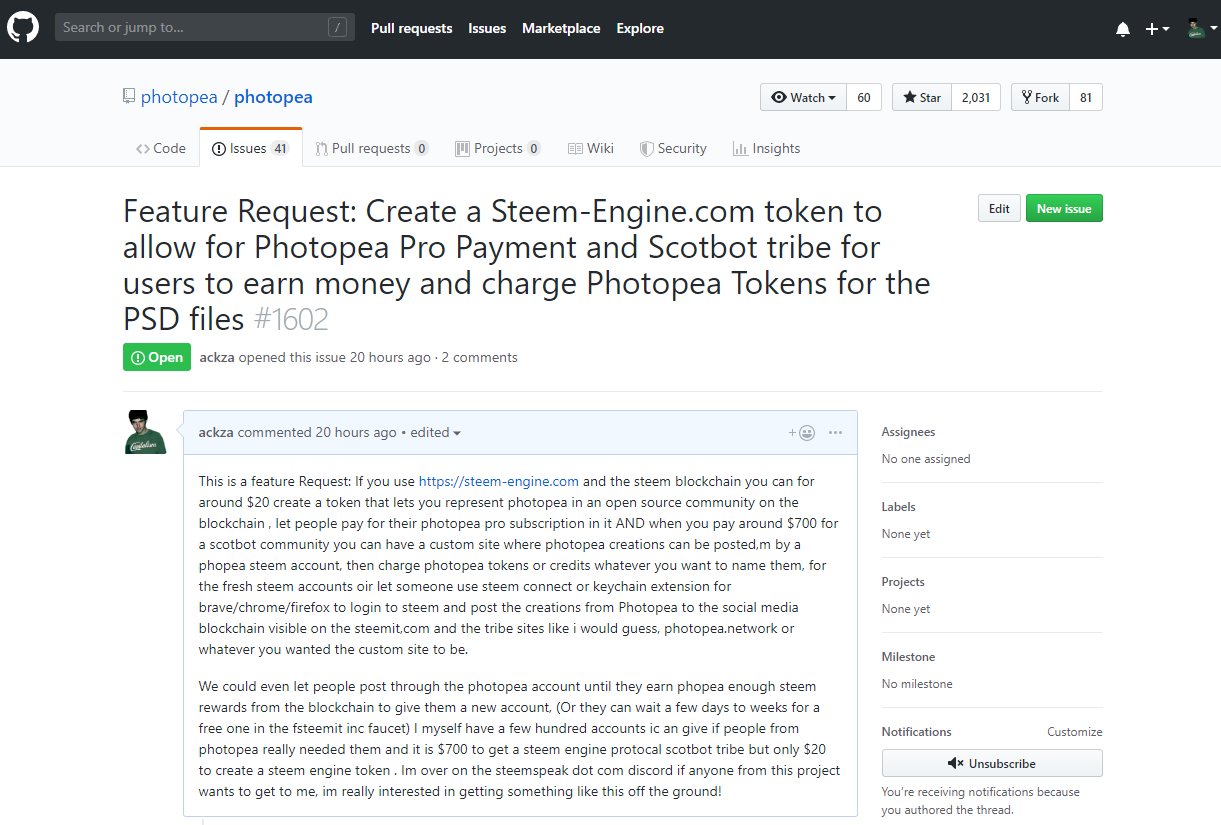This screenshot has width=1221, height=825.
Task: Follow the https://steem-engine.com link
Action: [499, 481]
